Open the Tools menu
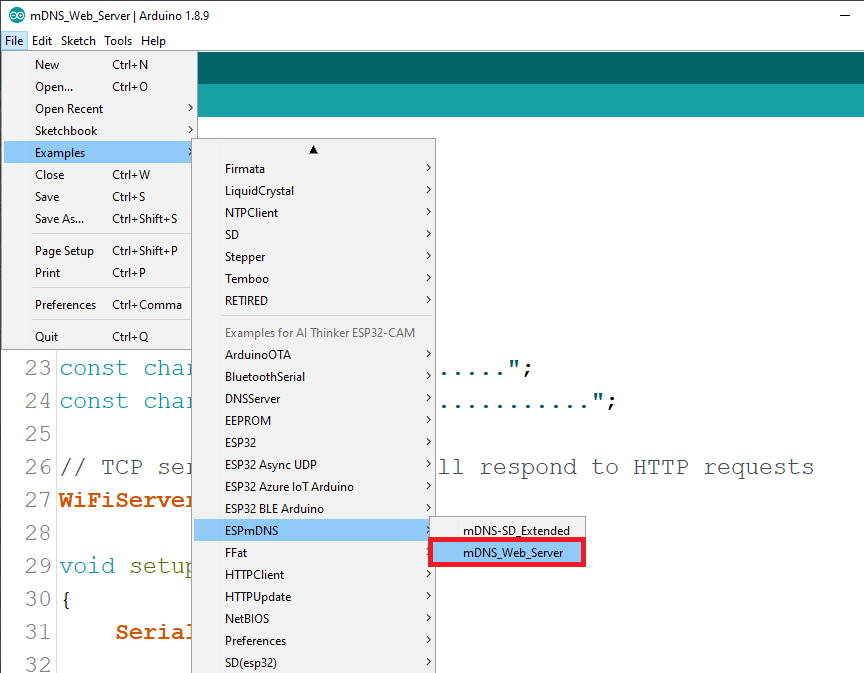Image resolution: width=864 pixels, height=673 pixels. (x=118, y=41)
